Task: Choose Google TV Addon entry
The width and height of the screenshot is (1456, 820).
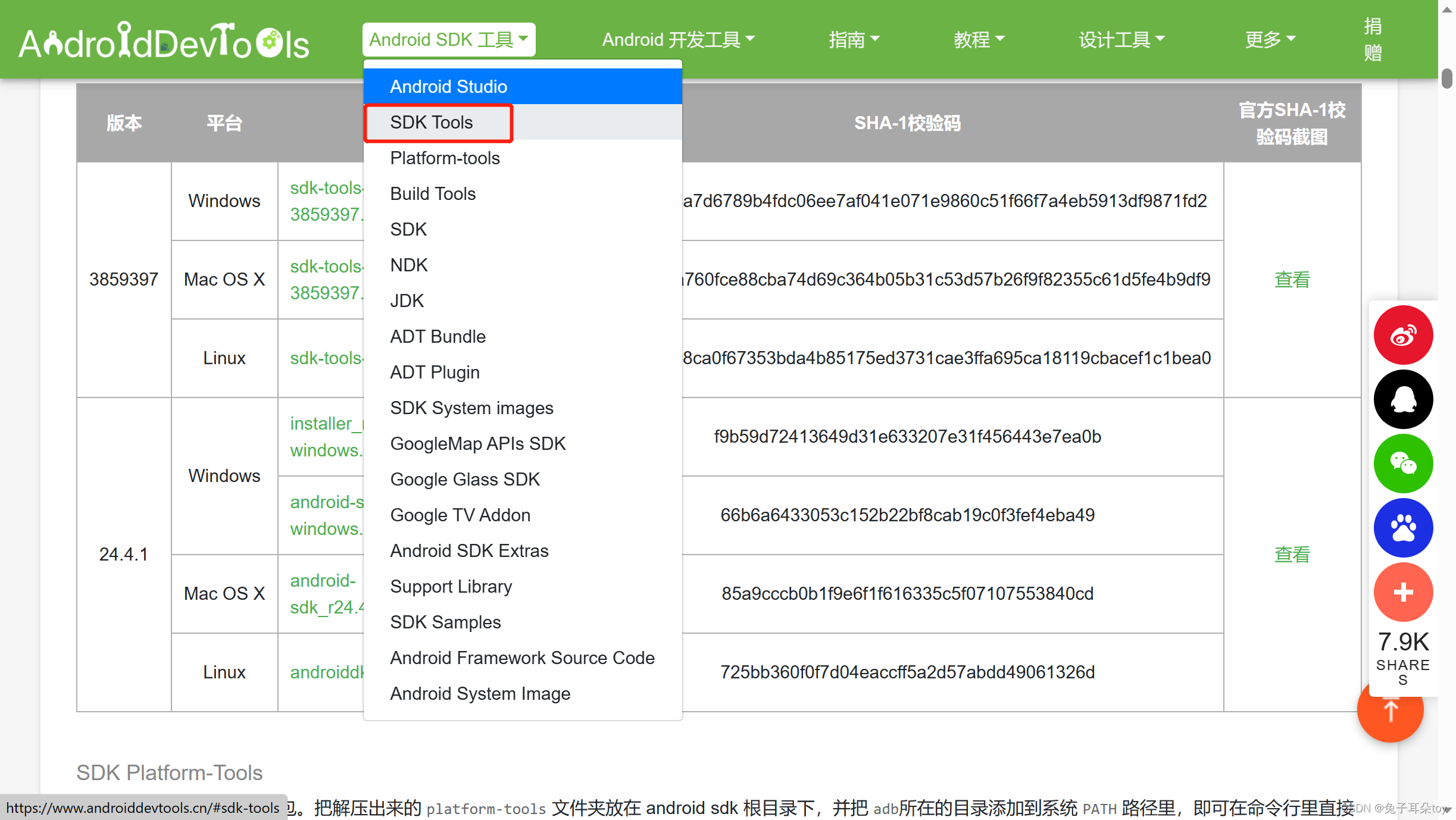Action: [523, 515]
